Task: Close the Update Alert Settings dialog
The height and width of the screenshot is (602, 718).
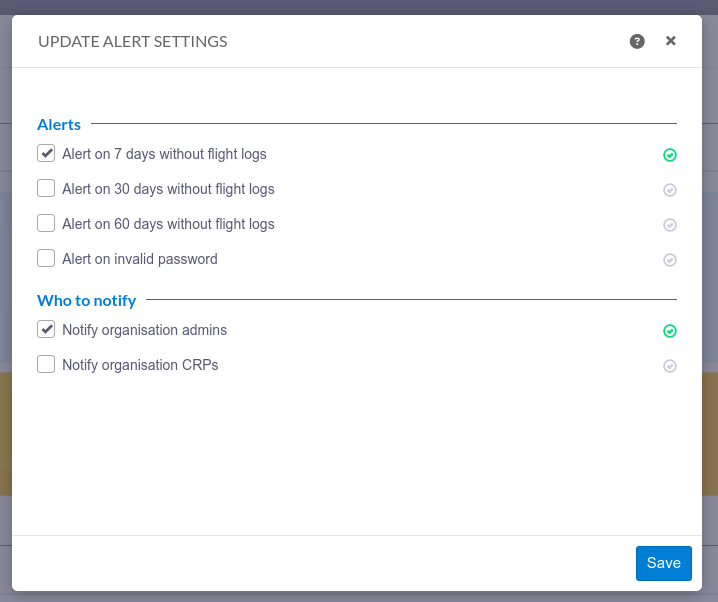Action: pos(670,41)
